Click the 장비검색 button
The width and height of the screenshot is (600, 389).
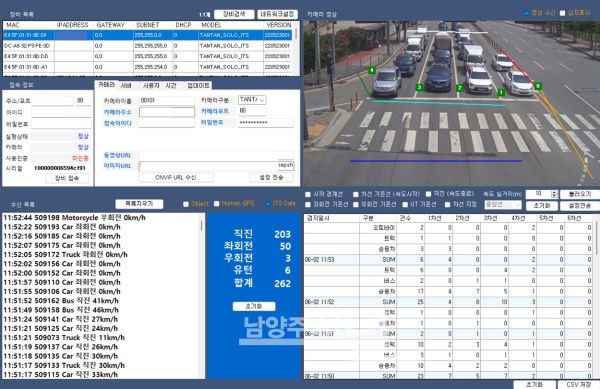tap(234, 15)
